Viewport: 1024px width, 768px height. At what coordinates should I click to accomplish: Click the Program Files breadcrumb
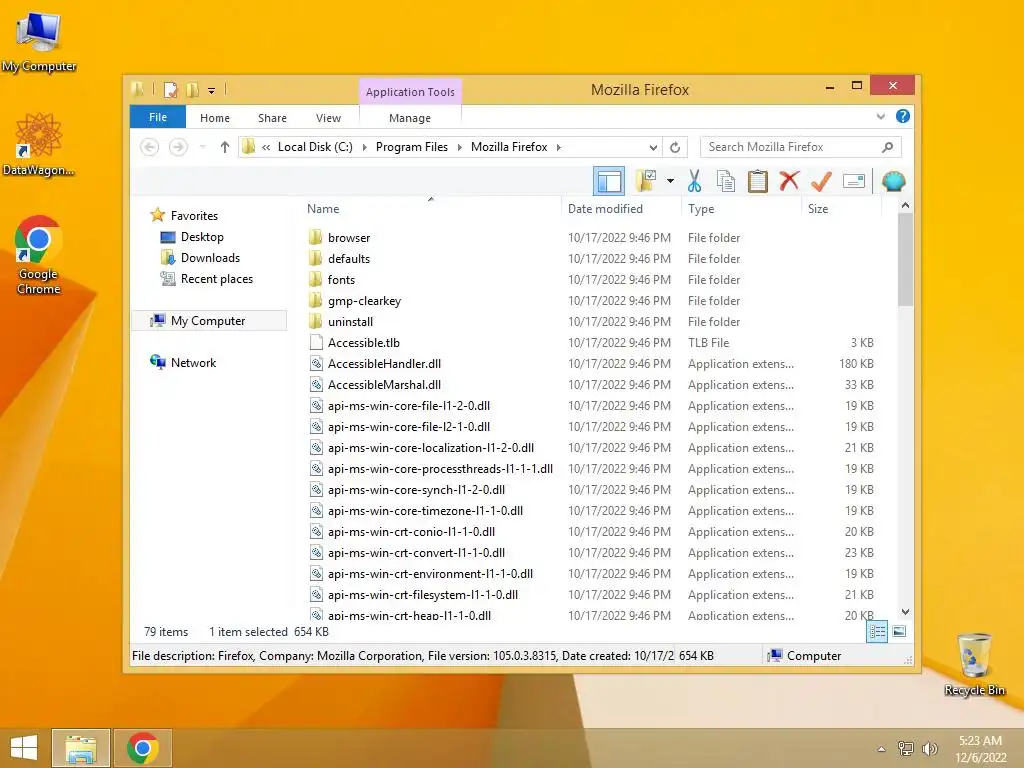click(411, 147)
